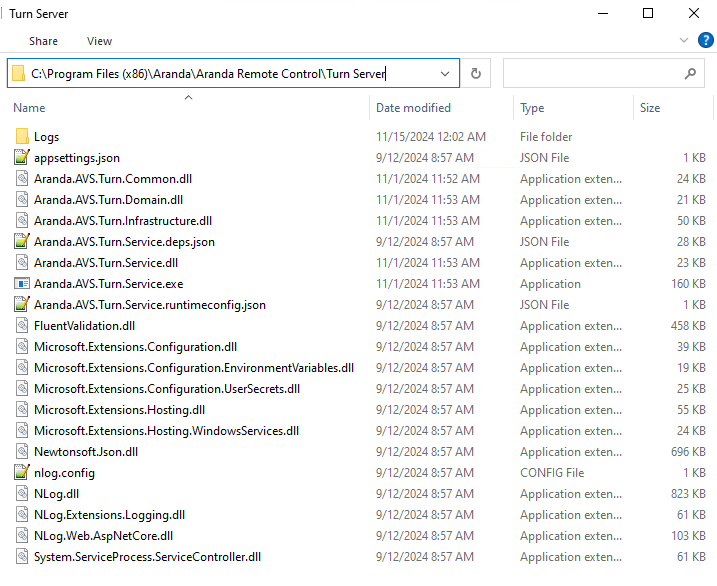717x586 pixels.
Task: Click the Aranda.AVS.Turn.Service.deps.json file icon
Action: point(21,241)
